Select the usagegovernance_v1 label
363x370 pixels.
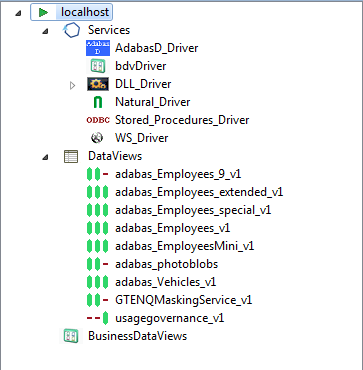(170, 318)
